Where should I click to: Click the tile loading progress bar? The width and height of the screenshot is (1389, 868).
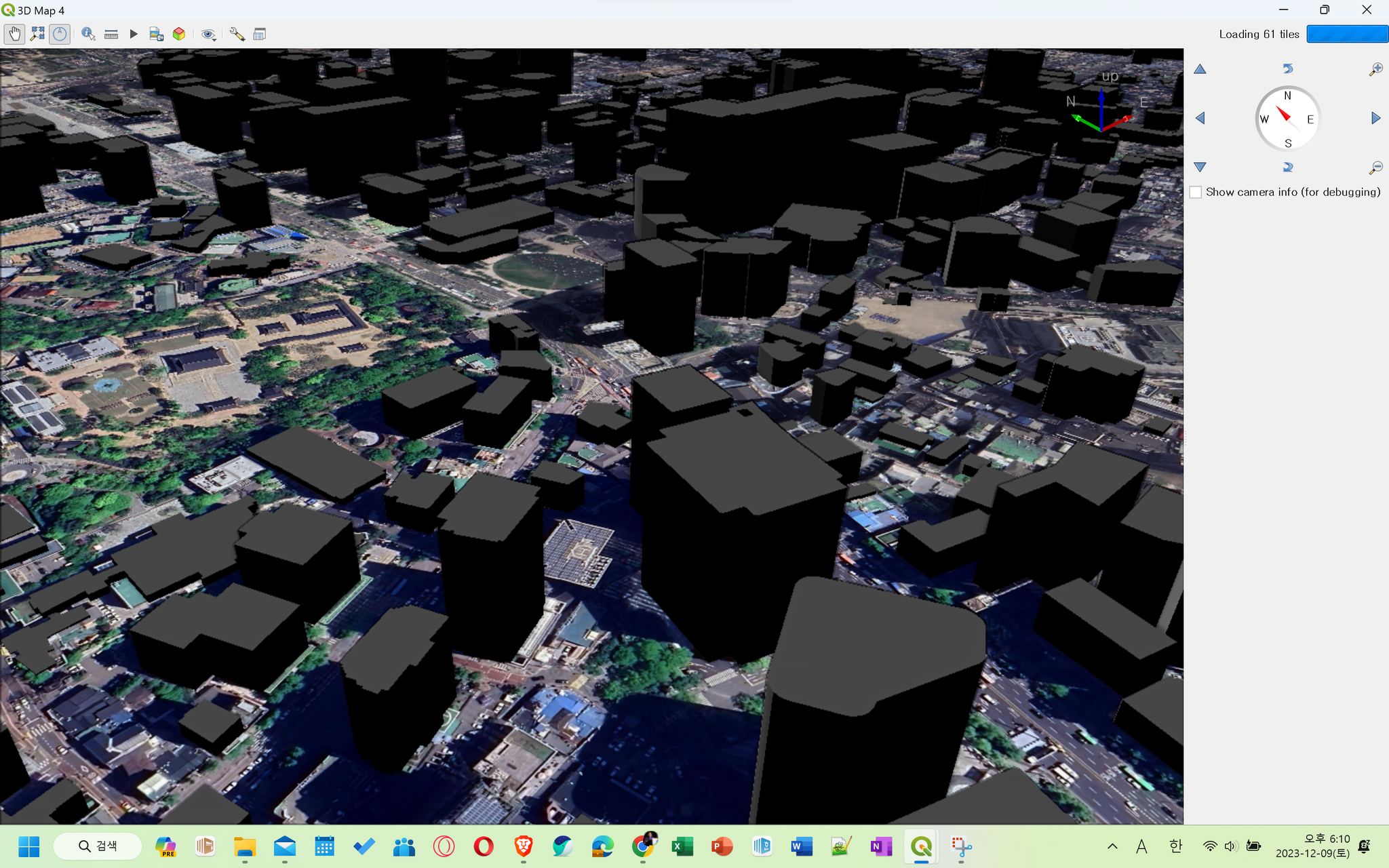(x=1347, y=34)
